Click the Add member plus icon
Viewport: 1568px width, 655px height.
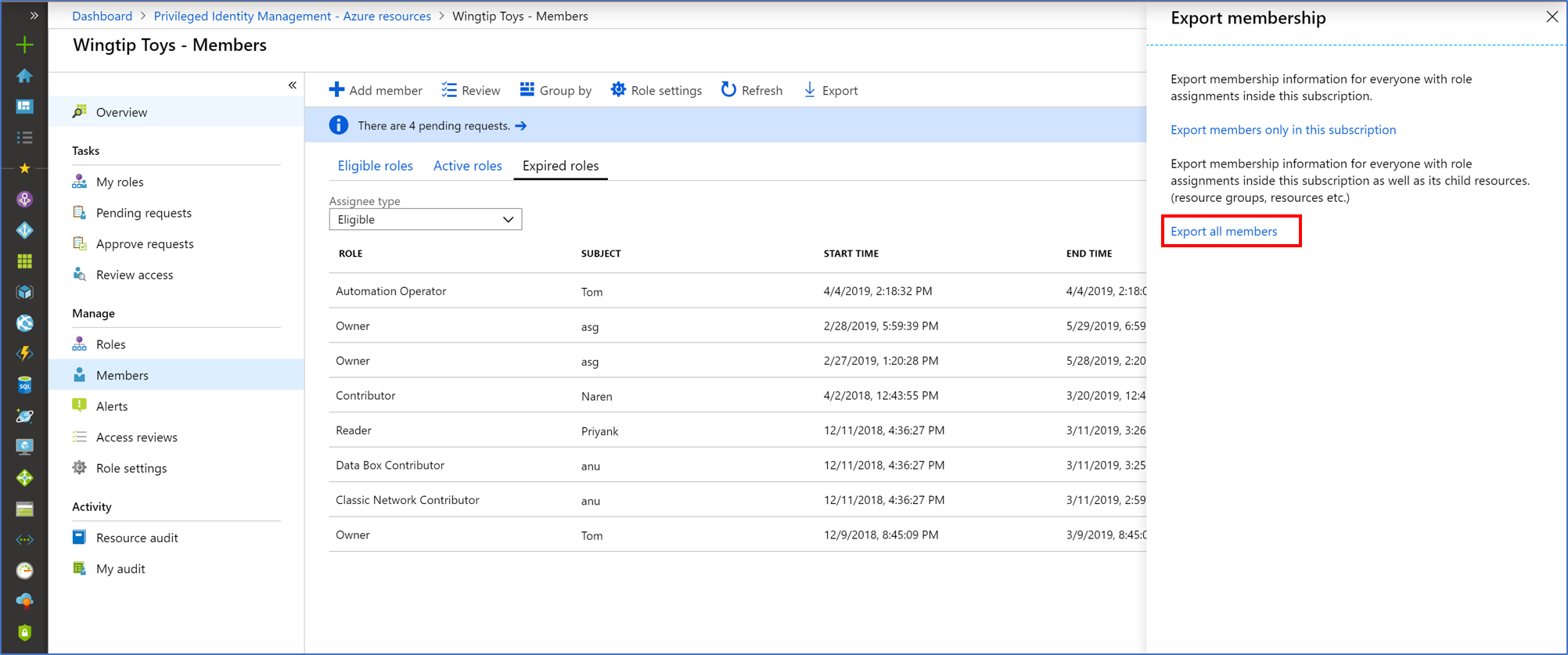(336, 90)
